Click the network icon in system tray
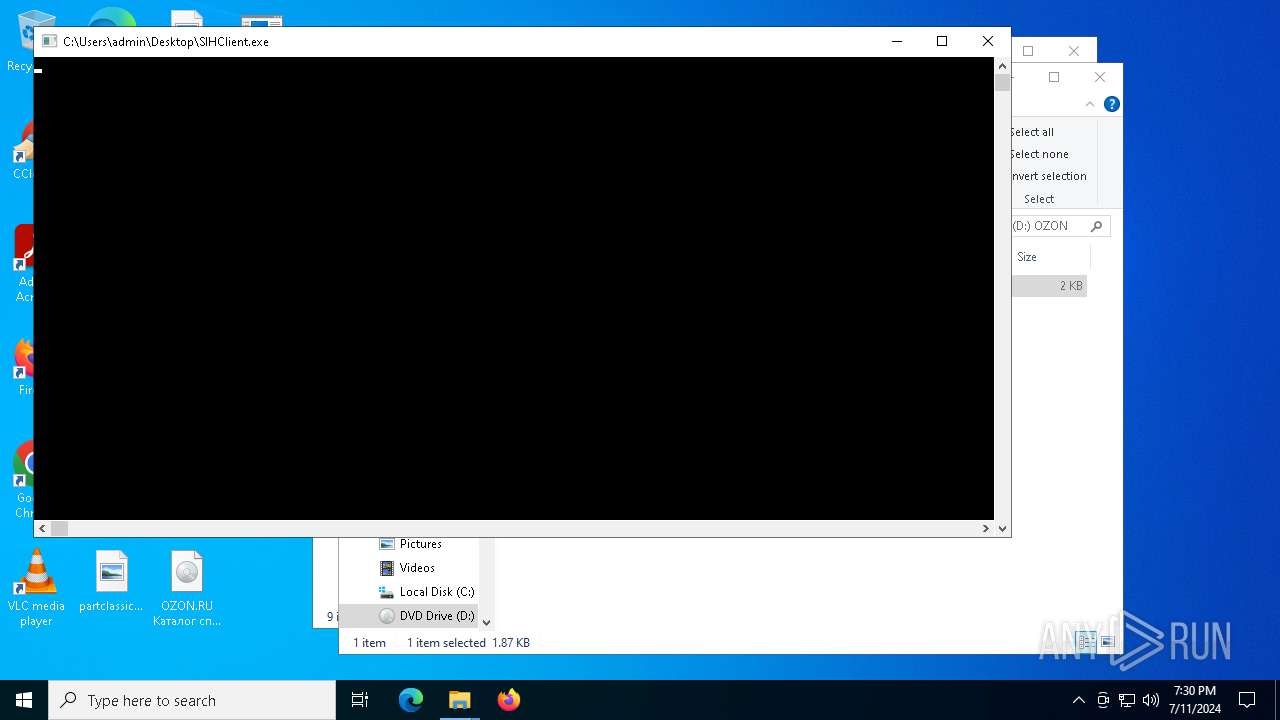1280x720 pixels. coord(1127,700)
